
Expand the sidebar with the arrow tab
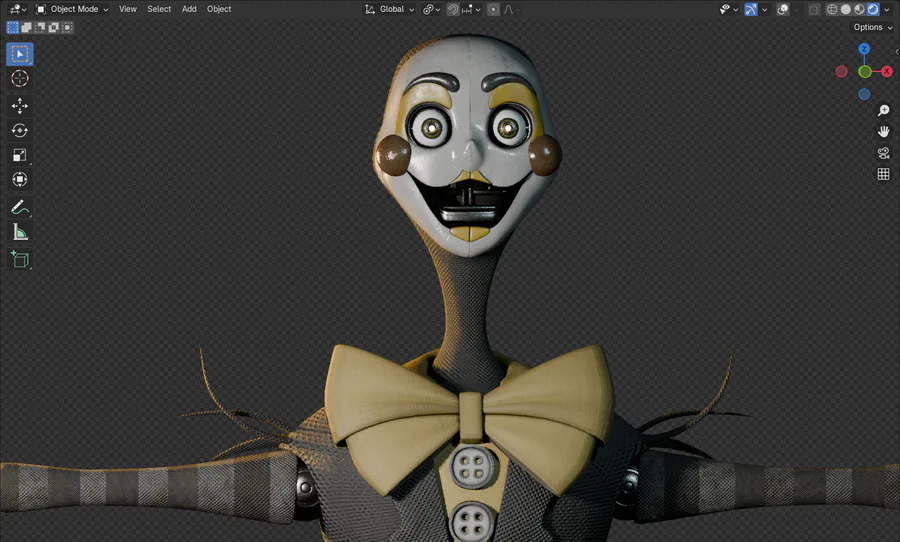tap(897, 52)
